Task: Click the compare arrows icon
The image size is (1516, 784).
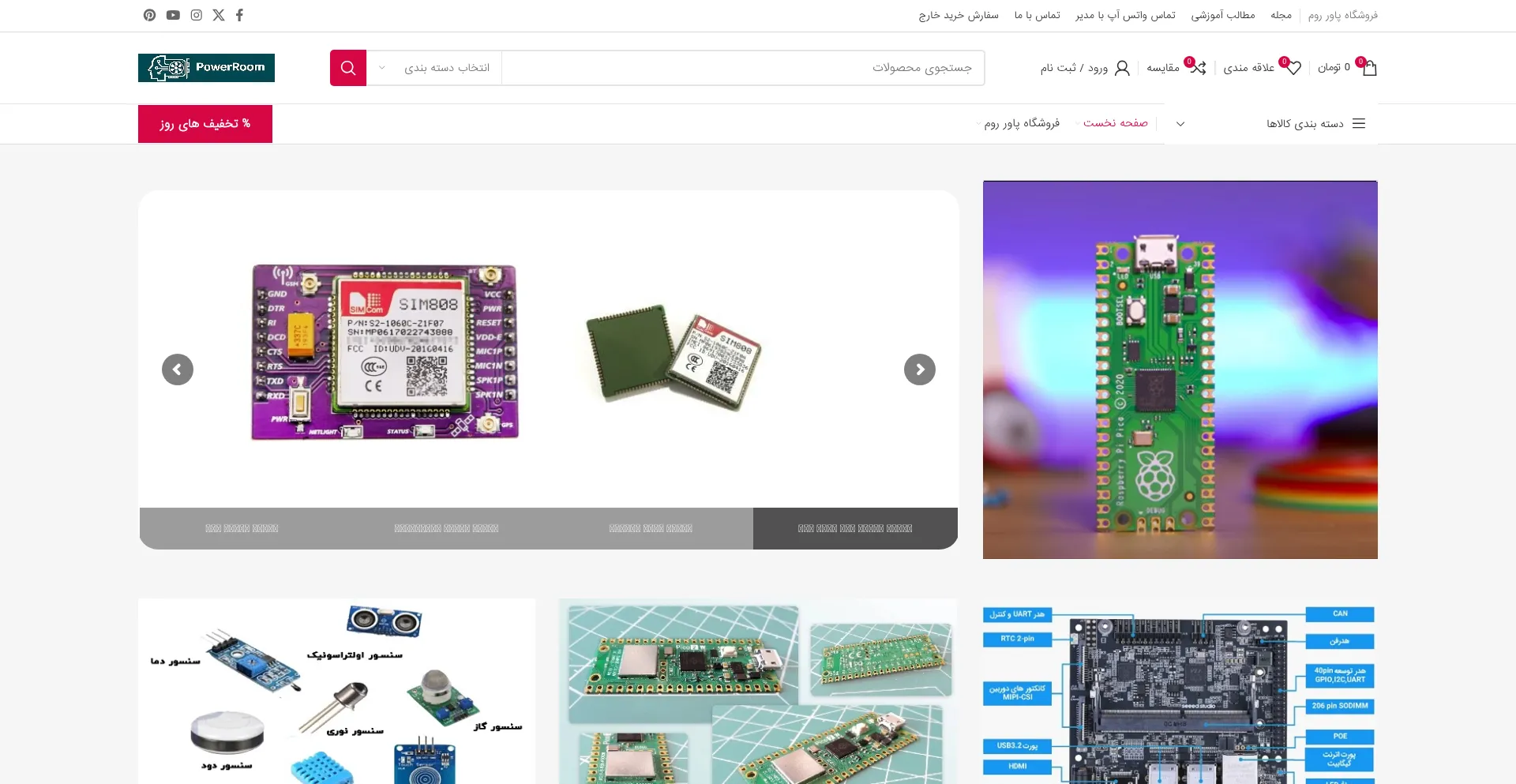Action: (x=1198, y=68)
